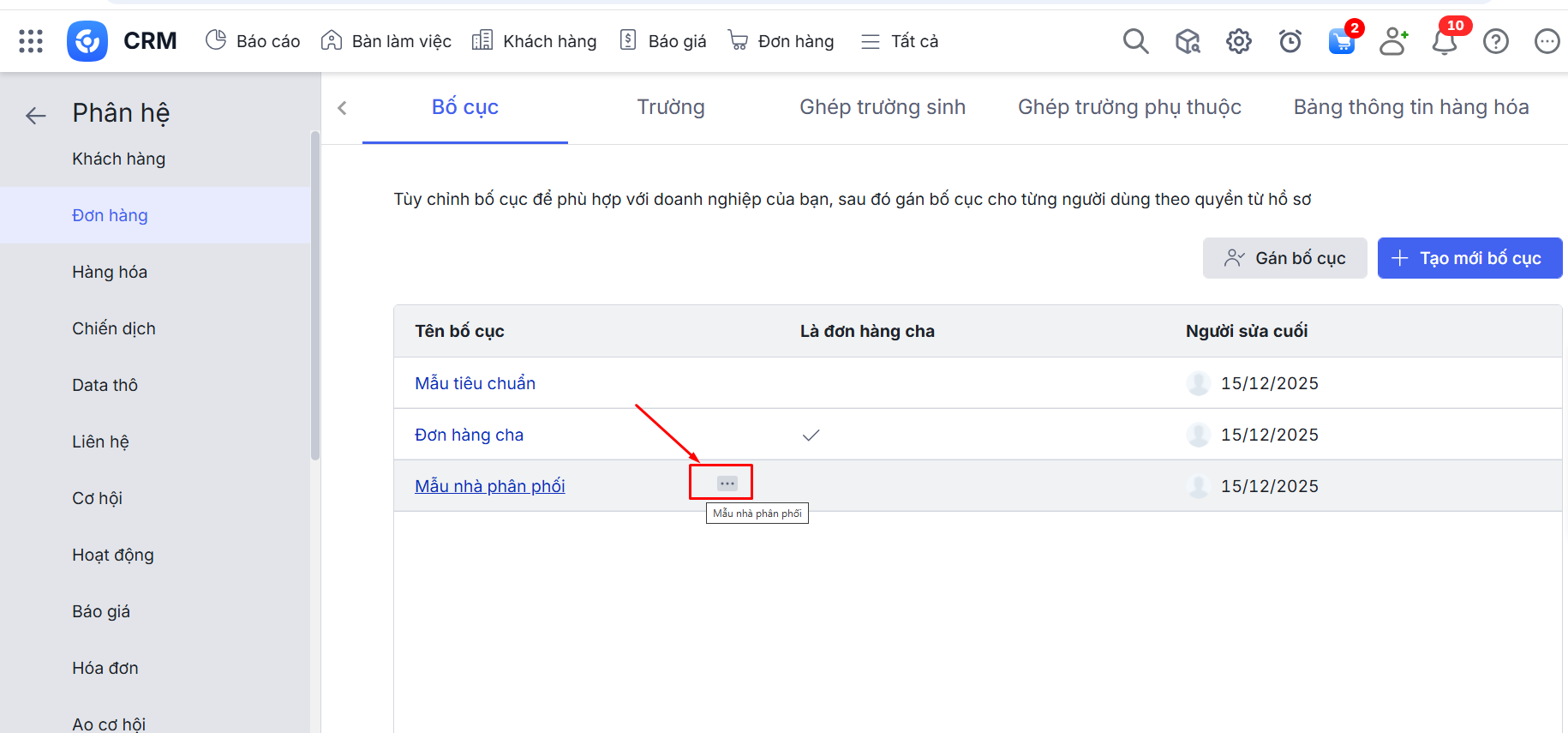The width and height of the screenshot is (1568, 733).
Task: Open the shopping cart icon
Action: coord(1341,41)
